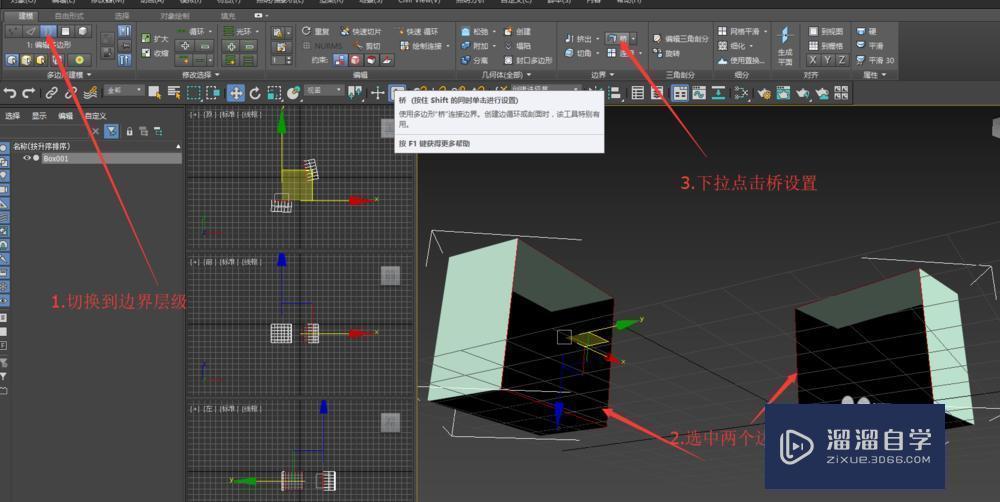Click the 名称 sort column header
Screen dimensions: 1000x502
pos(40,146)
